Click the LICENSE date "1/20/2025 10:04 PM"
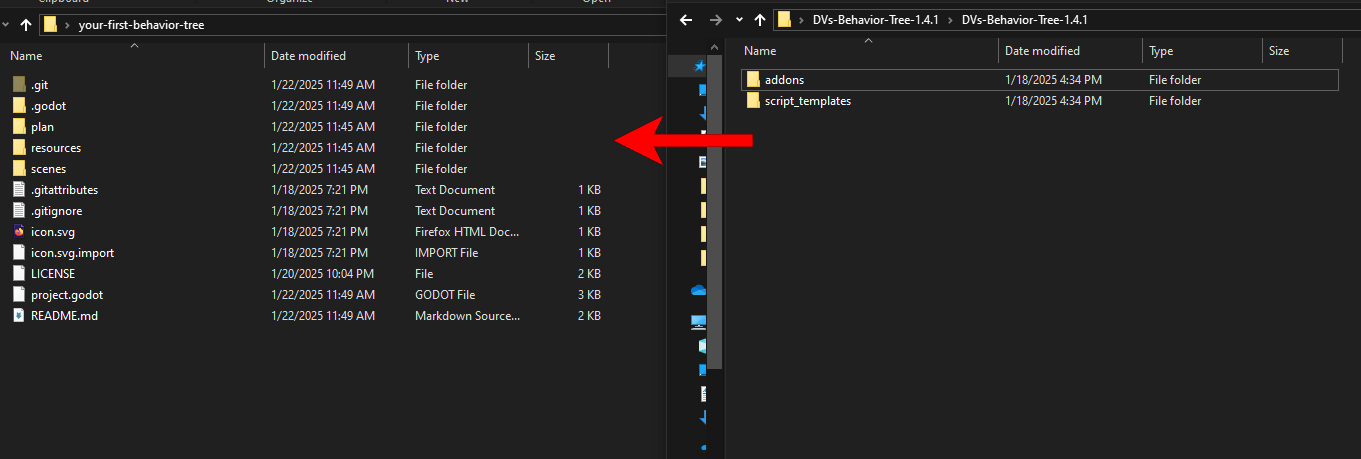The width and height of the screenshot is (1361, 459). coord(323,274)
